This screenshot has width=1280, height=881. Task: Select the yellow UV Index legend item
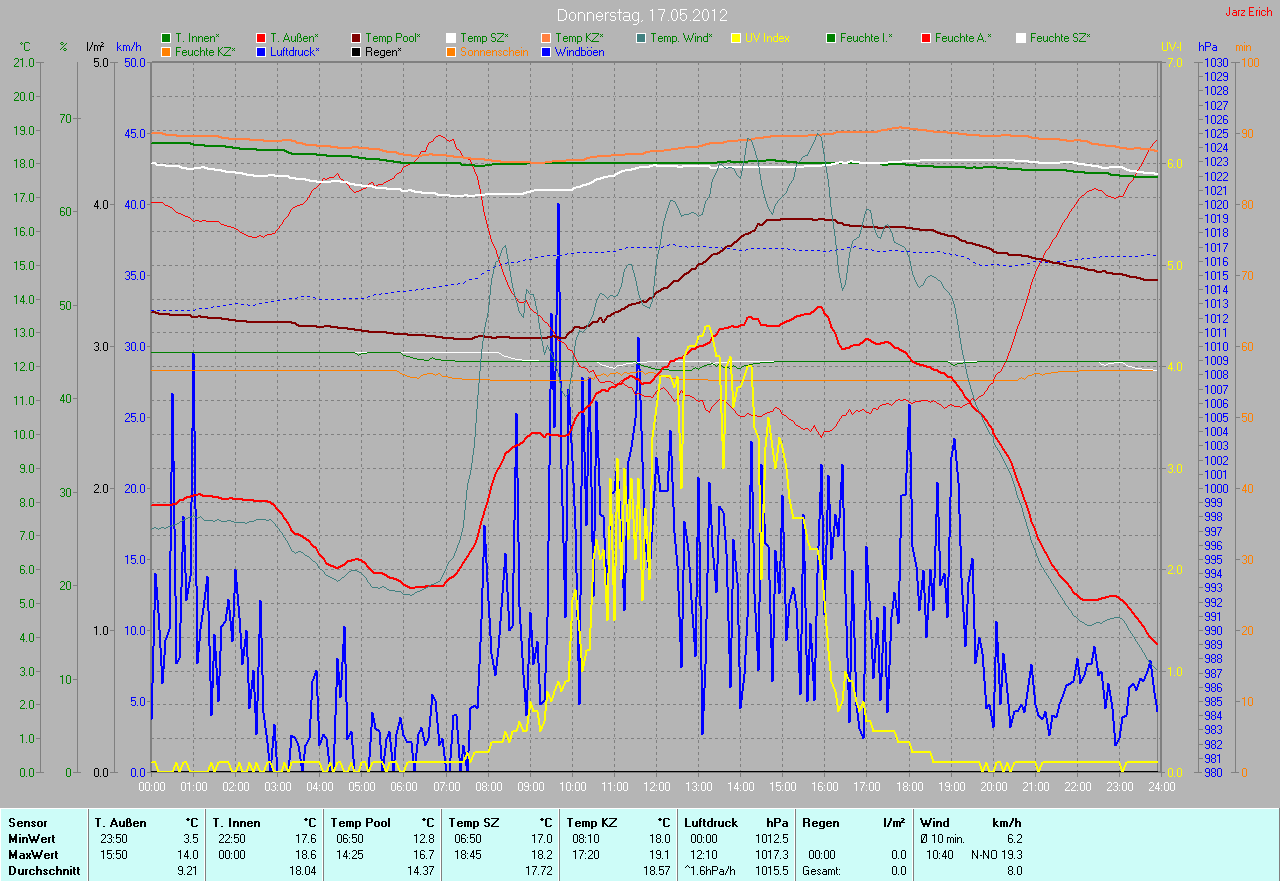738,38
